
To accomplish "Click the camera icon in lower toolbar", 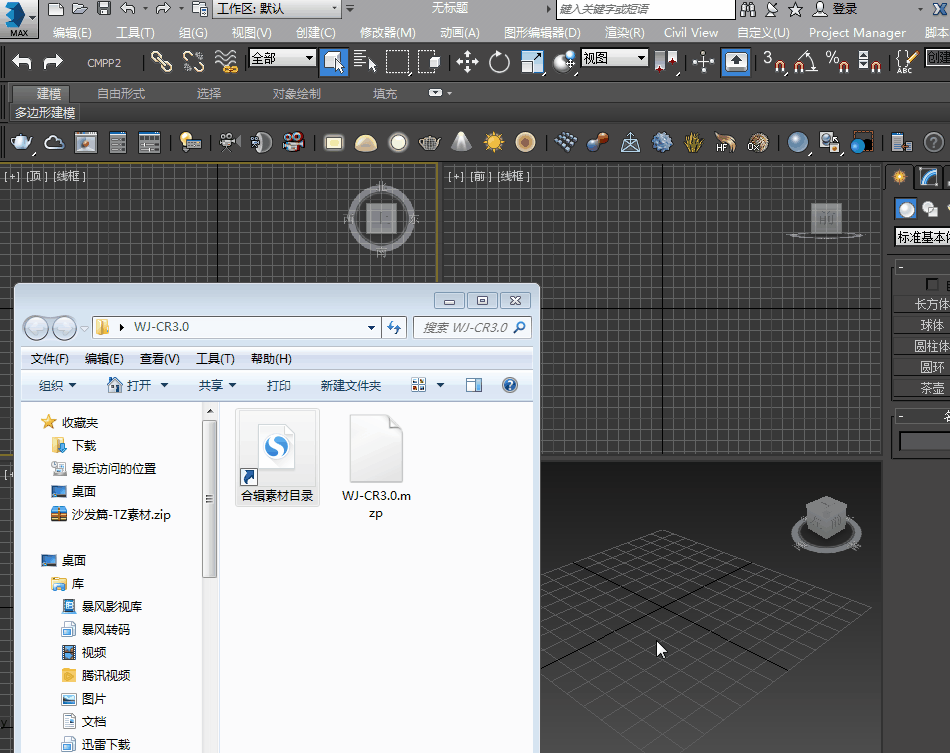I will pos(230,143).
